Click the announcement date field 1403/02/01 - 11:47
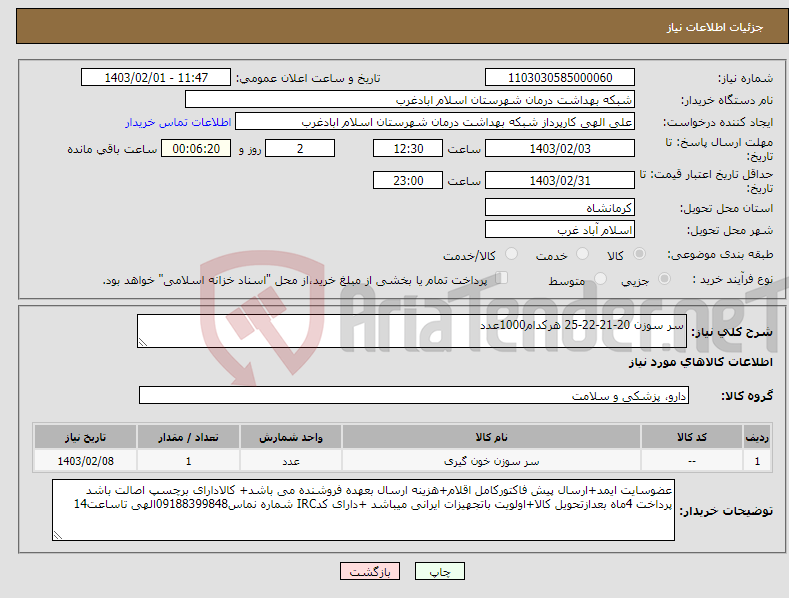This screenshot has width=789, height=598. tap(156, 78)
